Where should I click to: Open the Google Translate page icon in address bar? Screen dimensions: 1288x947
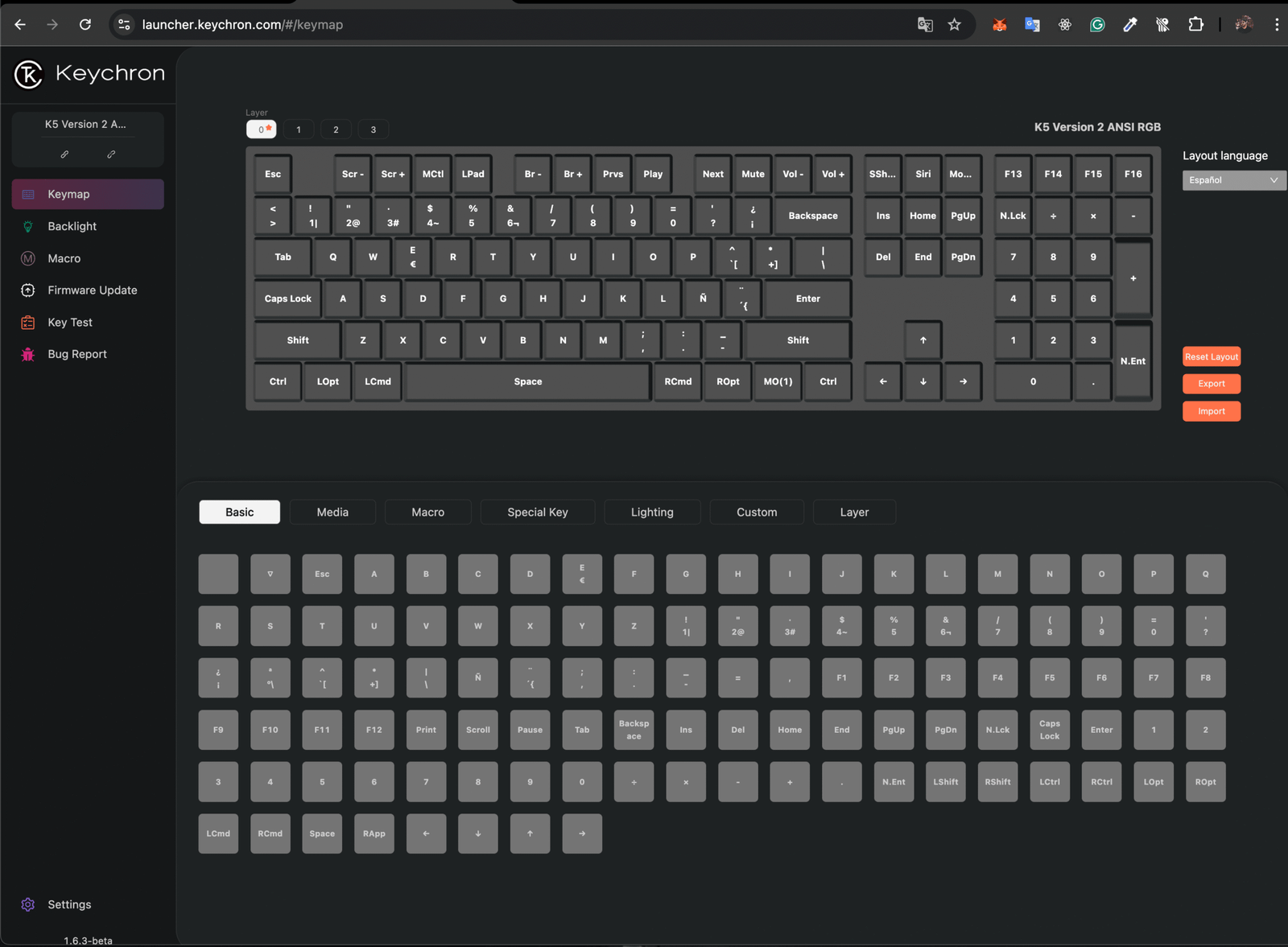(x=925, y=24)
